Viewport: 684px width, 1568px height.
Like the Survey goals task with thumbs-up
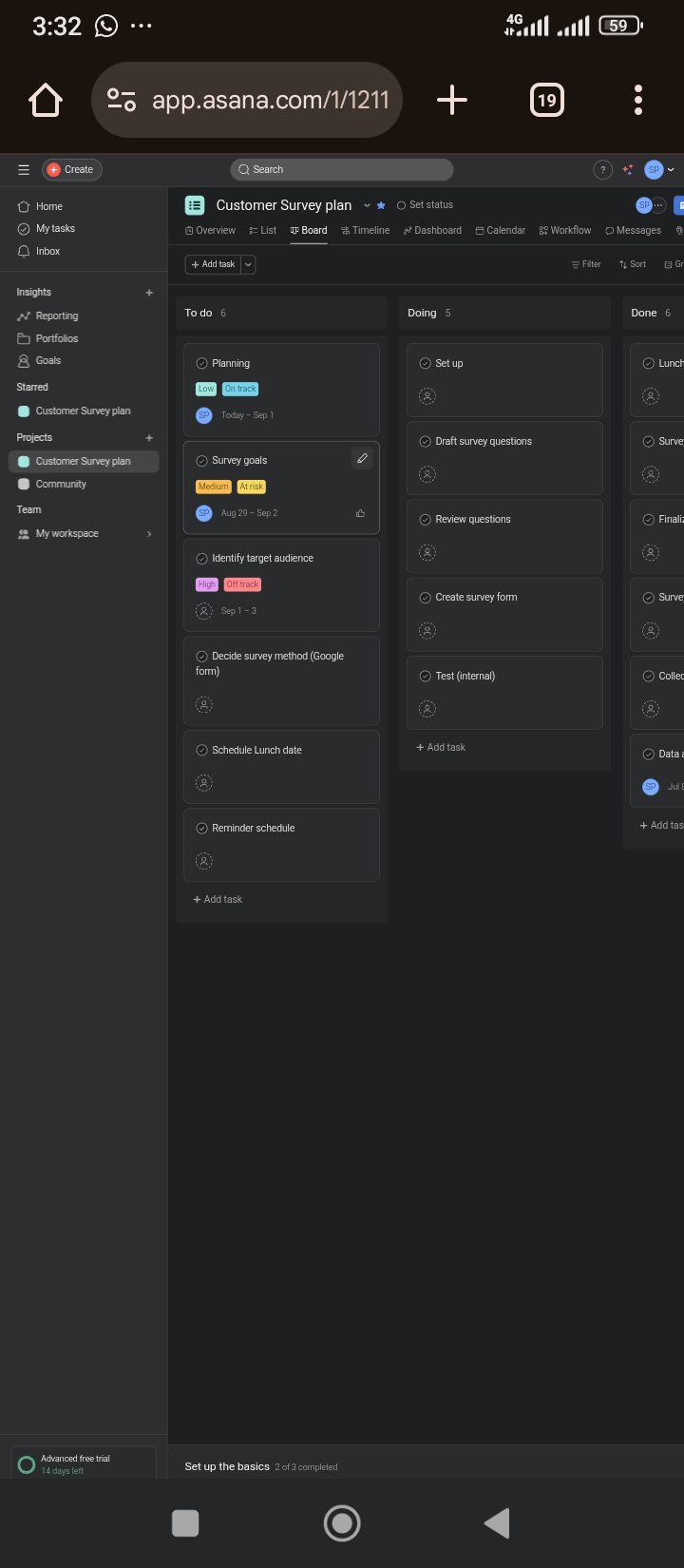pyautogui.click(x=360, y=513)
